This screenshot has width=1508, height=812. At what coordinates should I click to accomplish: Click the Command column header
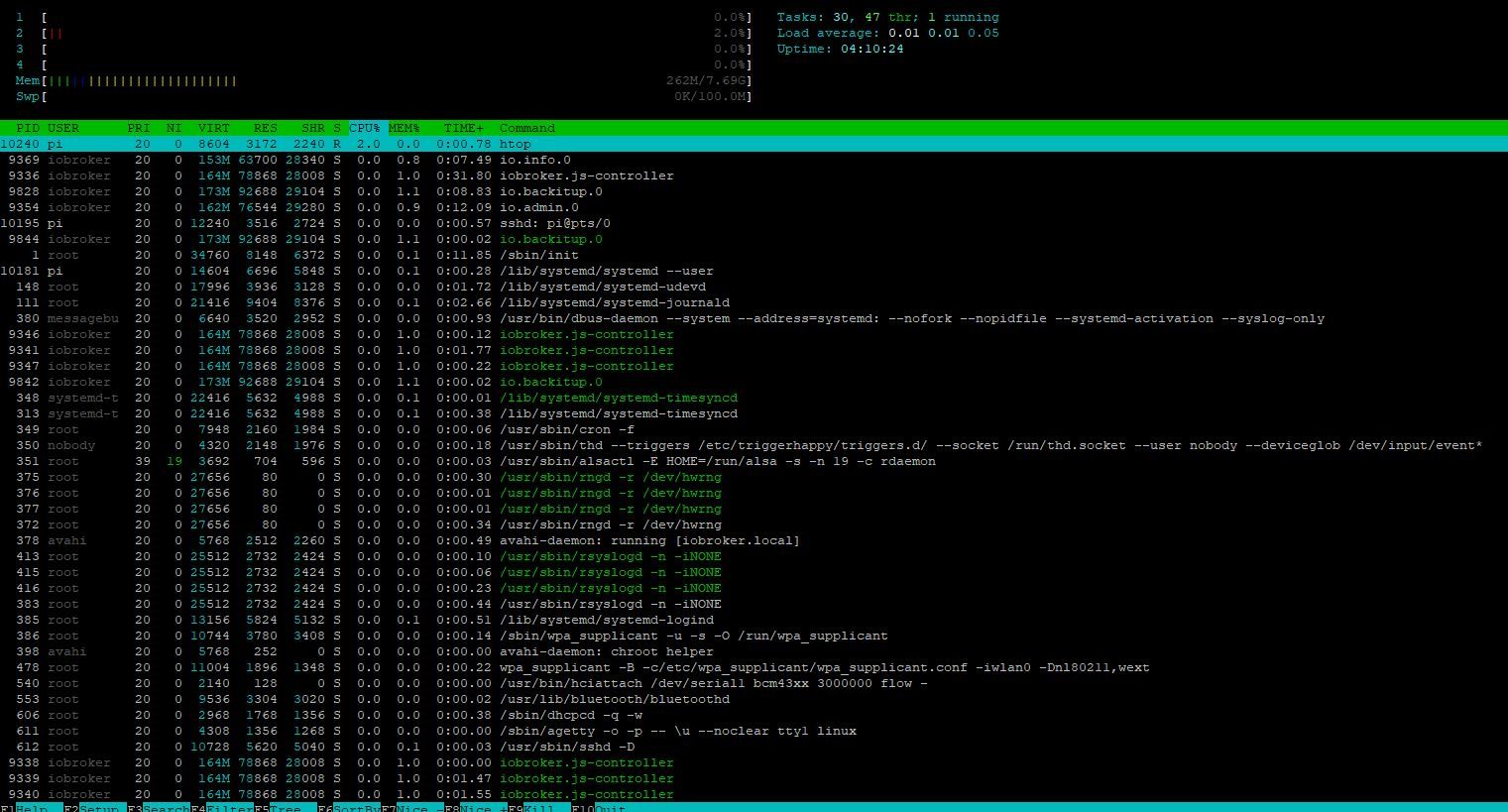click(x=527, y=128)
